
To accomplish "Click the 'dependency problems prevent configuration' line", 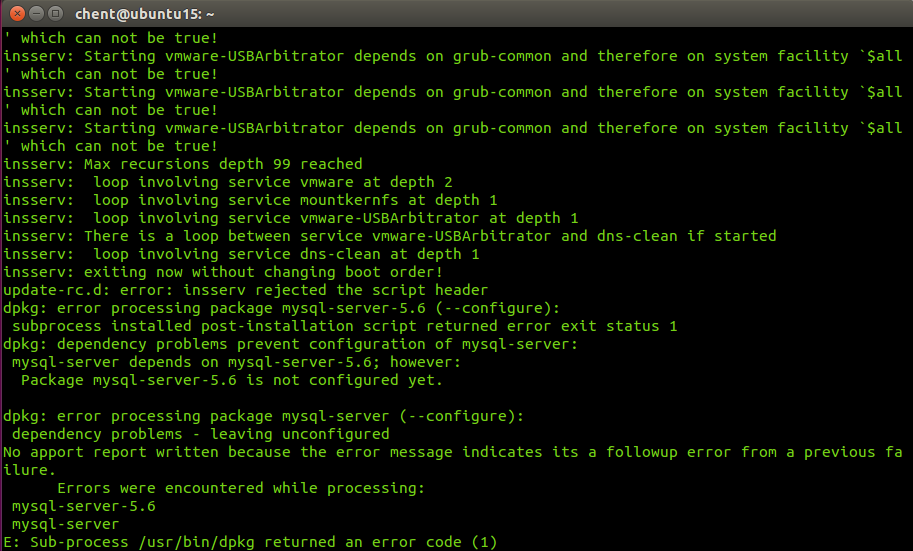I will click(x=291, y=344).
